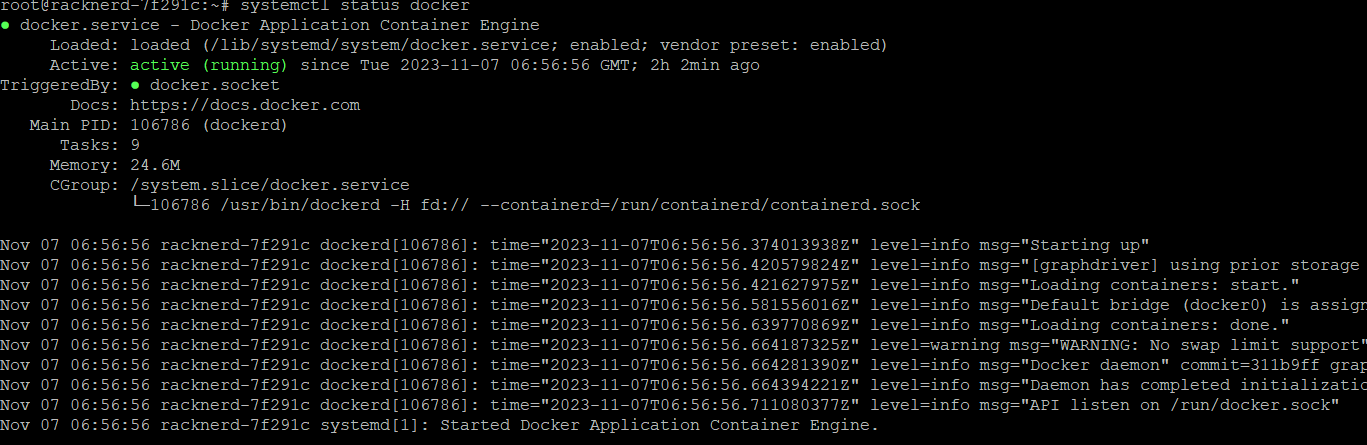Click the Main PID value 106786 (dockerd)
Screen dimensions: 1367x445
209,125
